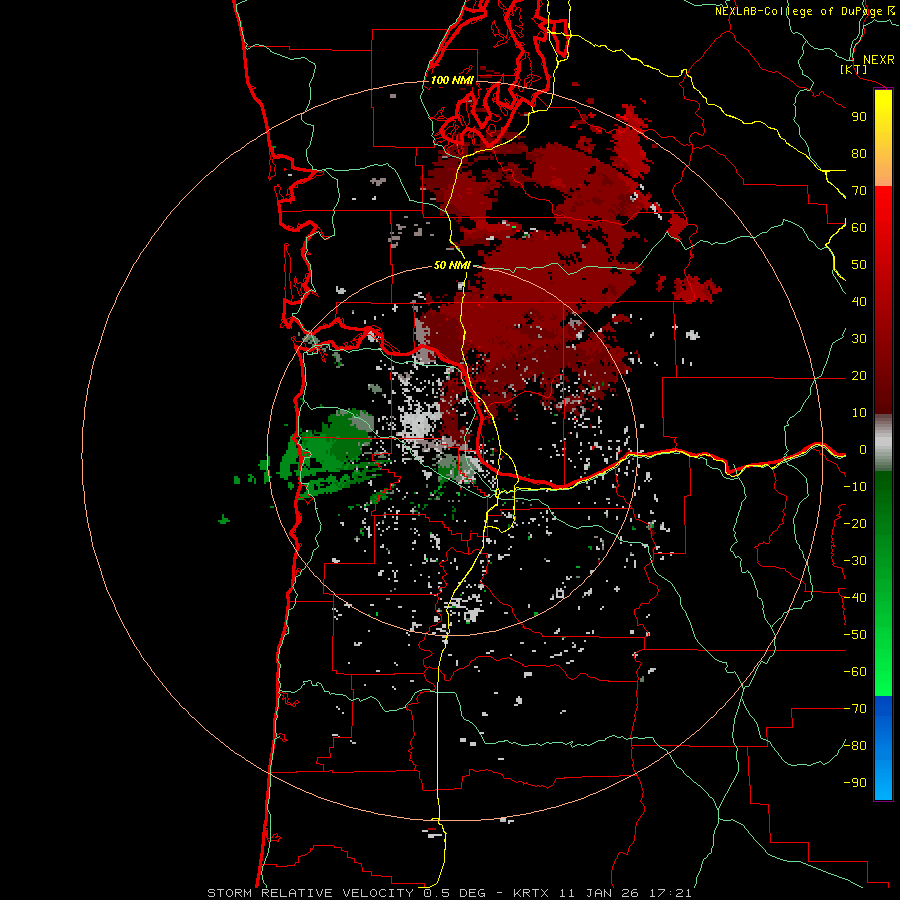This screenshot has height=900, width=900.
Task: Click the "-50" scale value
Action: 855,635
